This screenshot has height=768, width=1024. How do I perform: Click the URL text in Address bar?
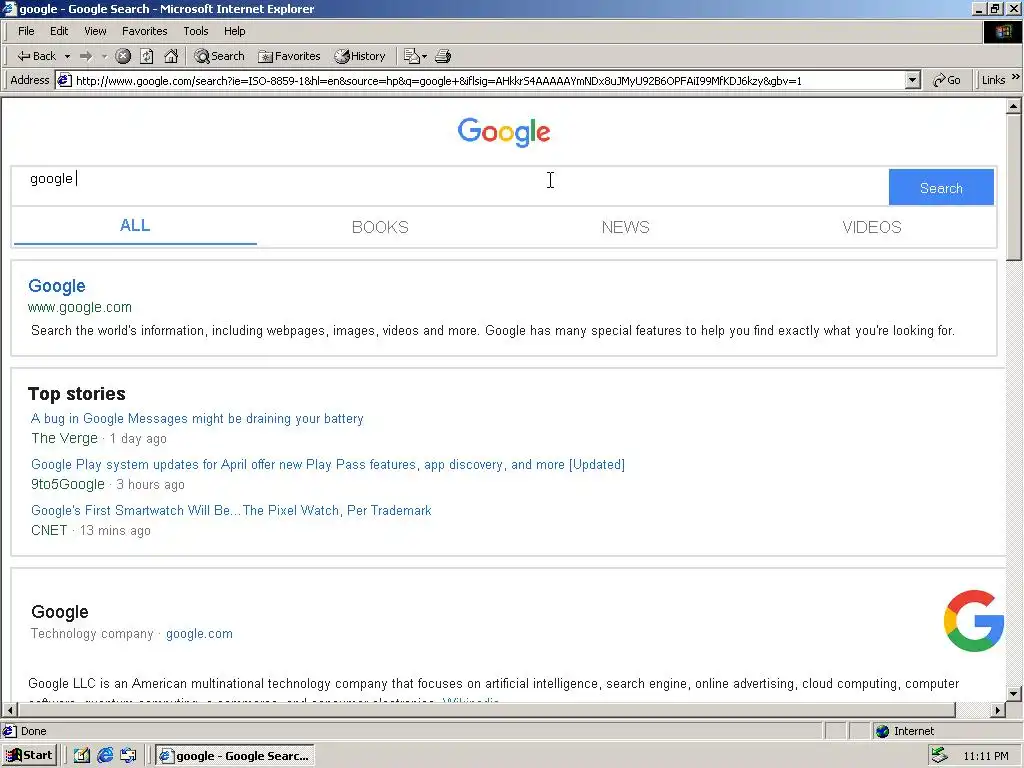439,81
